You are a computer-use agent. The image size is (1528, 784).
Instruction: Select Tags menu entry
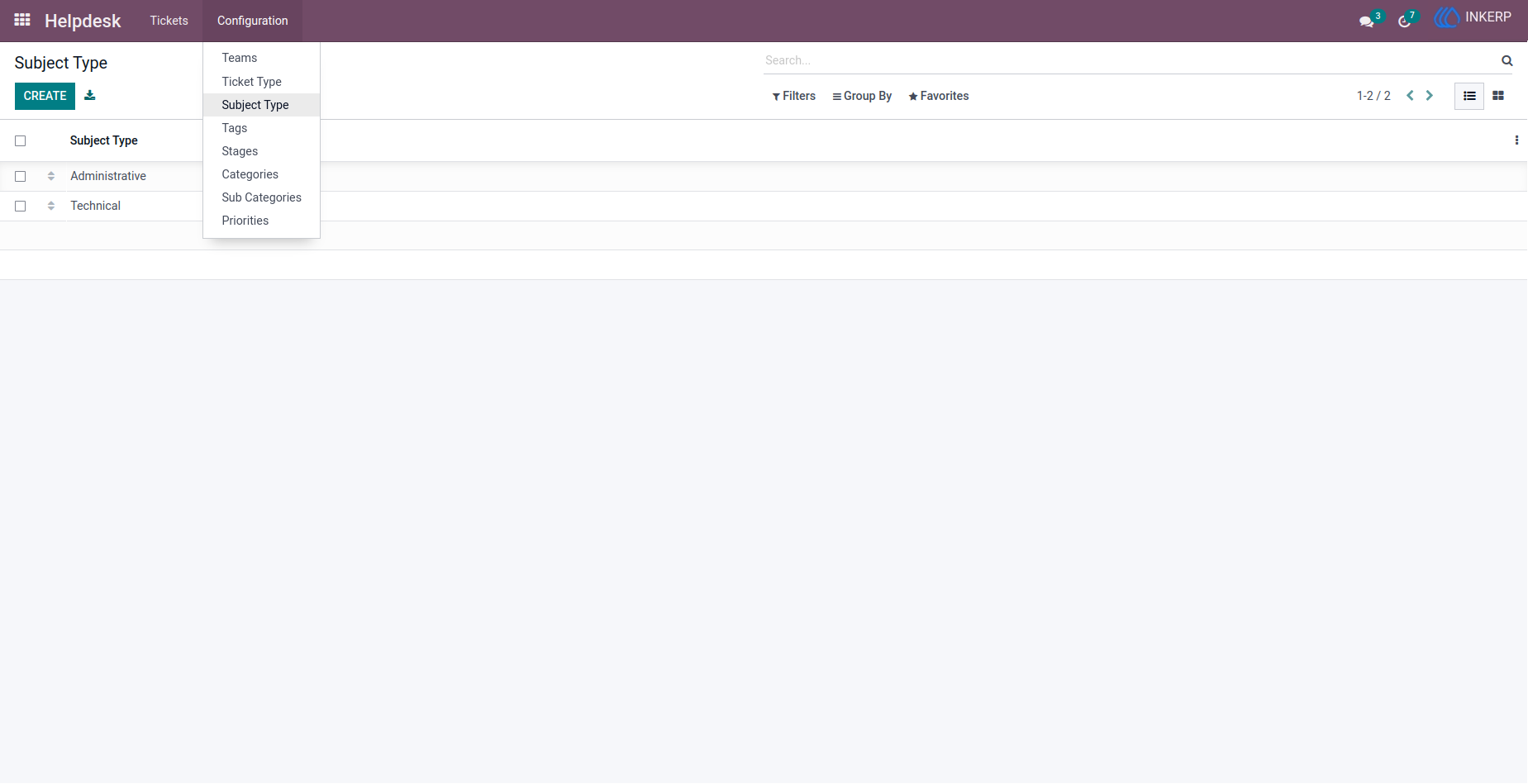[261, 128]
